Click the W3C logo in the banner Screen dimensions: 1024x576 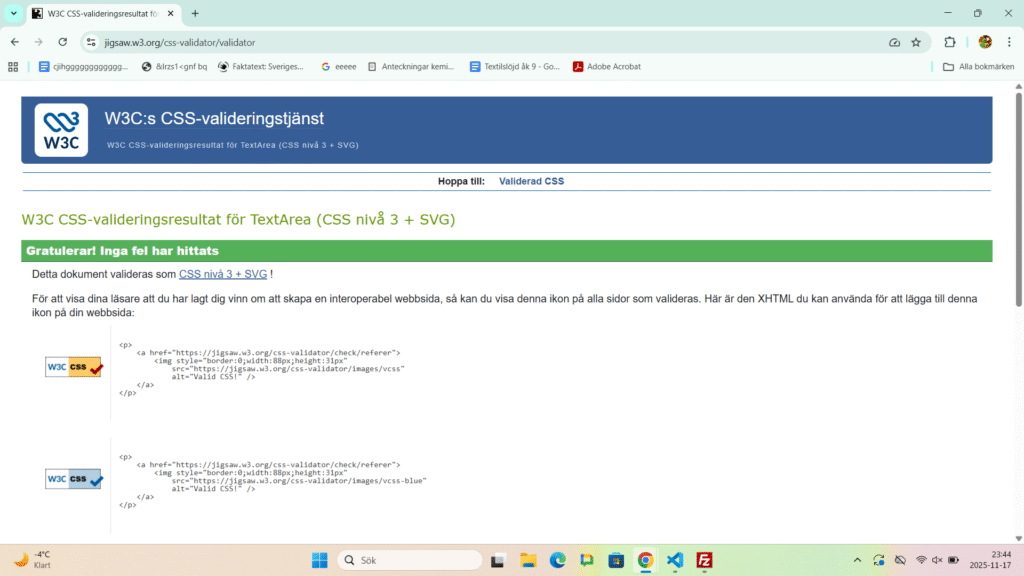(61, 130)
